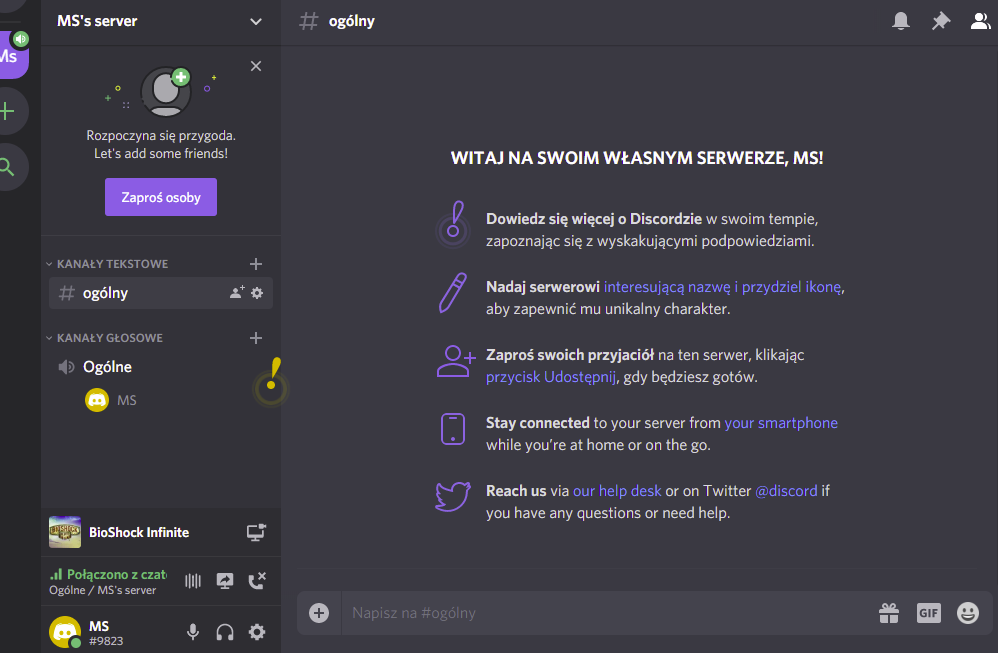Toggle noise suppression waveform icon
The width and height of the screenshot is (998, 653).
point(193,580)
